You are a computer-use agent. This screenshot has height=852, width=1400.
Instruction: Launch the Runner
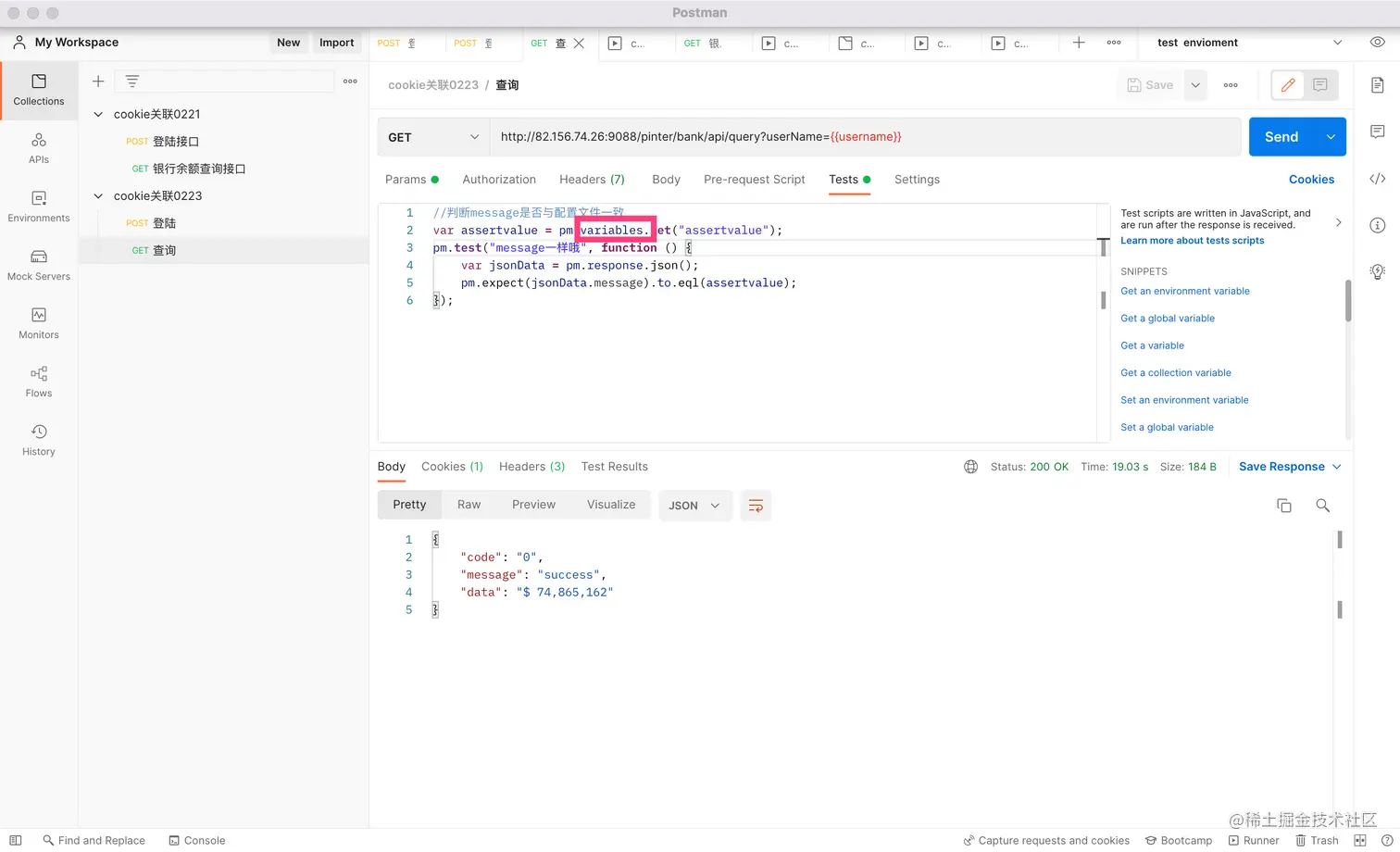coord(1254,841)
